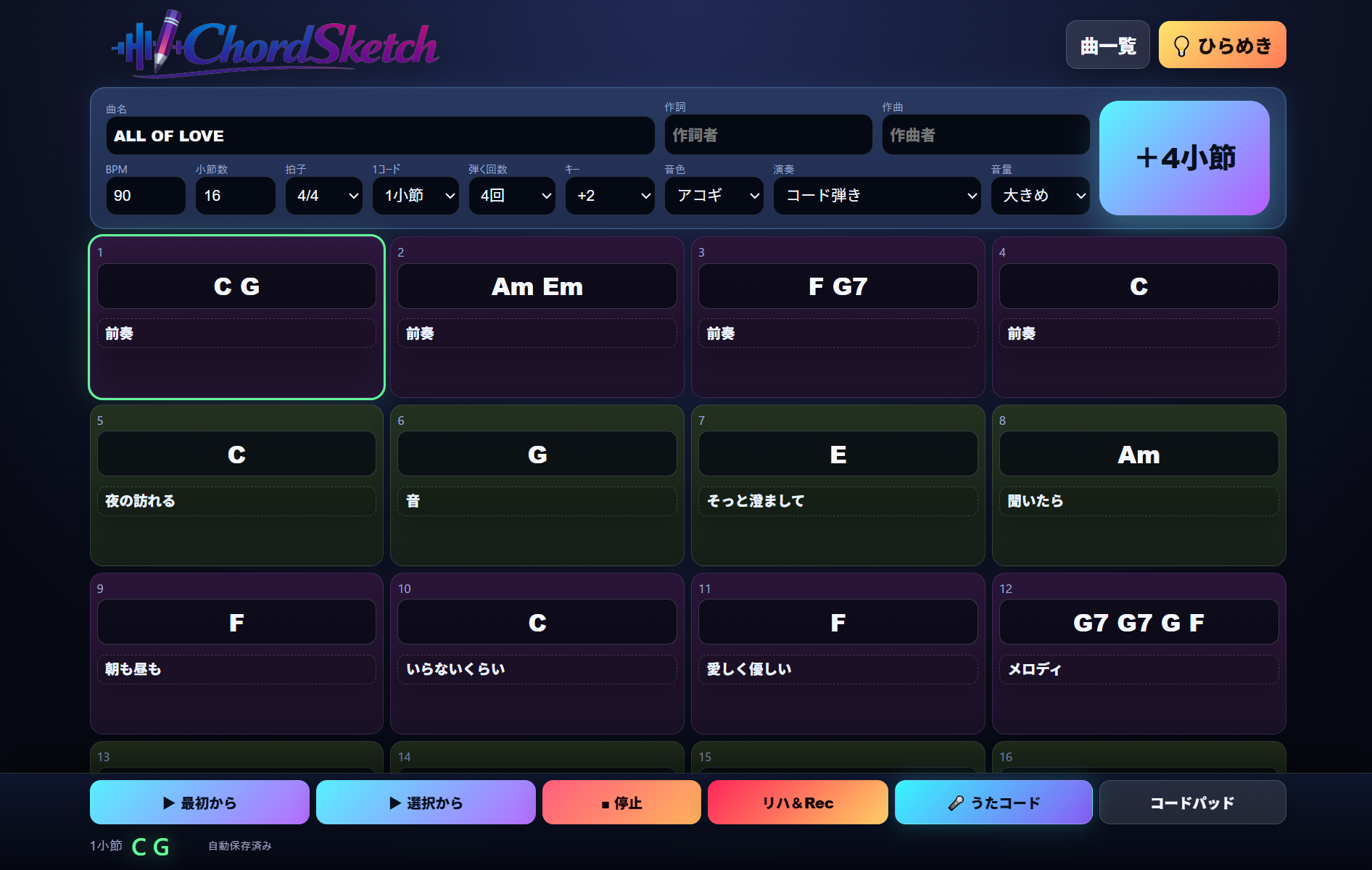1372x870 pixels.
Task: Click the BPM field showing 90
Action: 146,196
